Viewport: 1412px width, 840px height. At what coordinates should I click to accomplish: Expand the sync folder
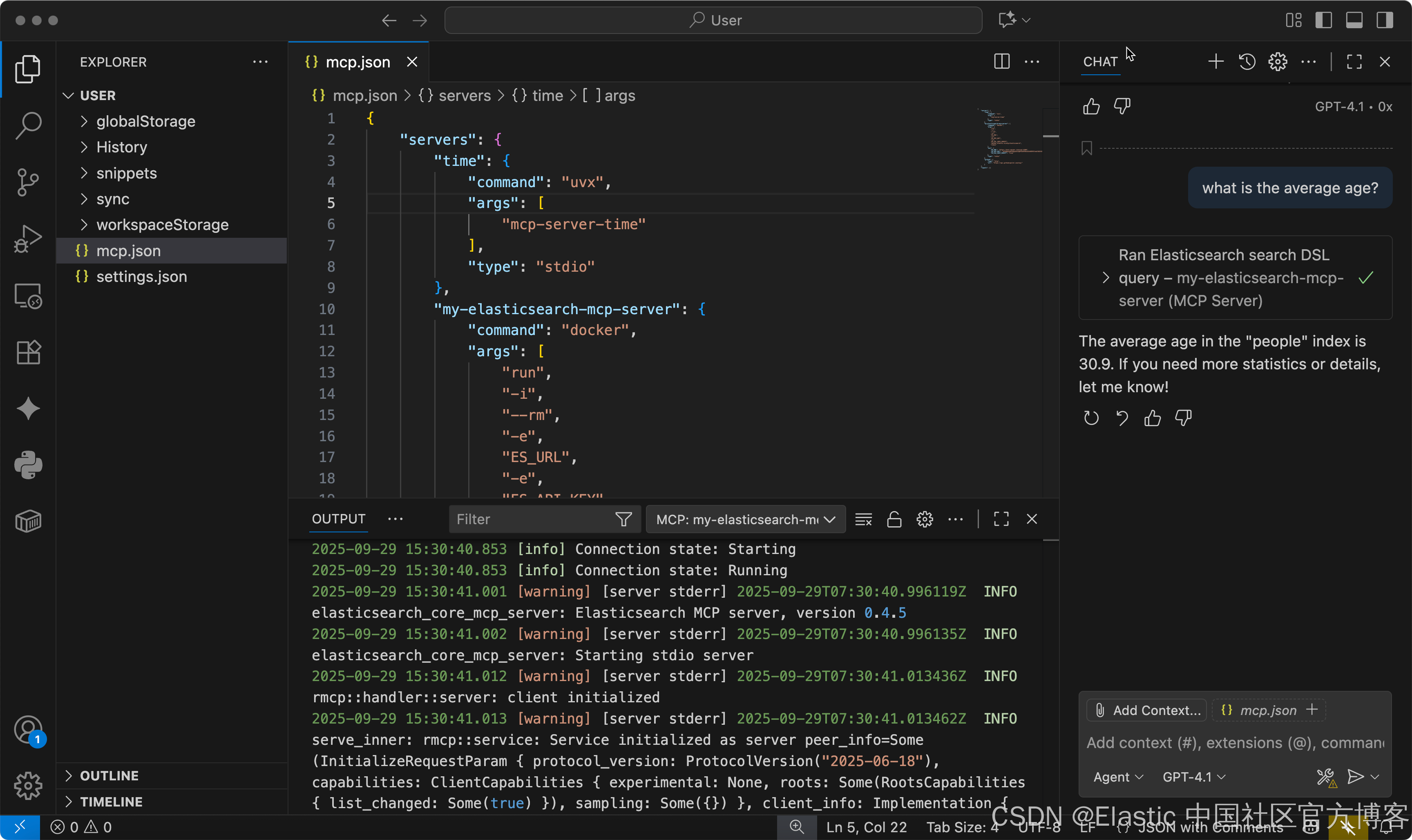(x=172, y=199)
